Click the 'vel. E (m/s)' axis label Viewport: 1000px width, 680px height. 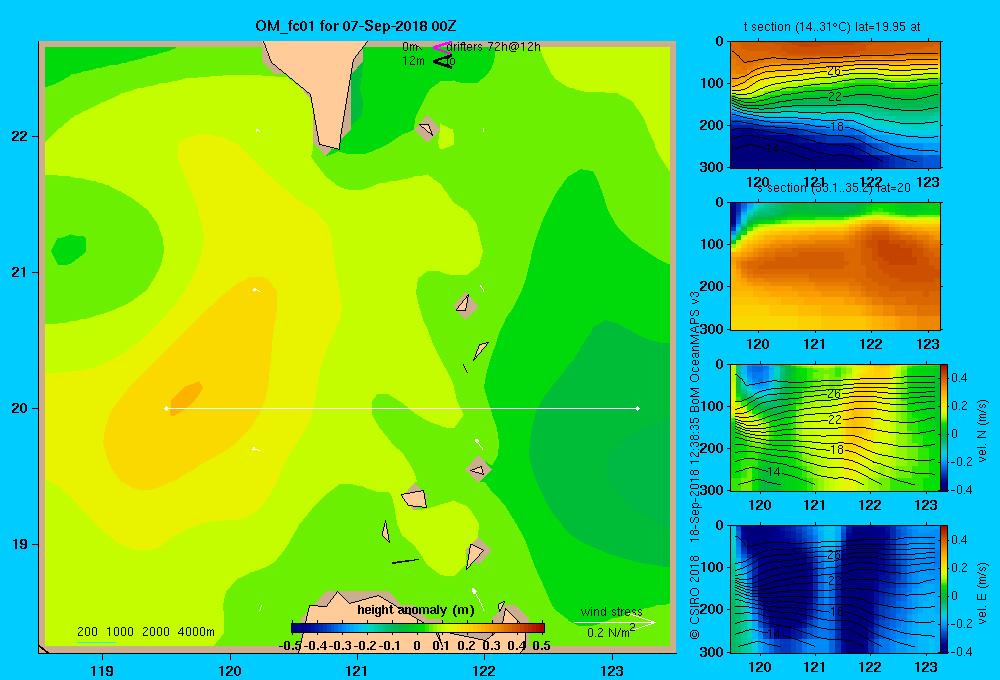click(982, 592)
